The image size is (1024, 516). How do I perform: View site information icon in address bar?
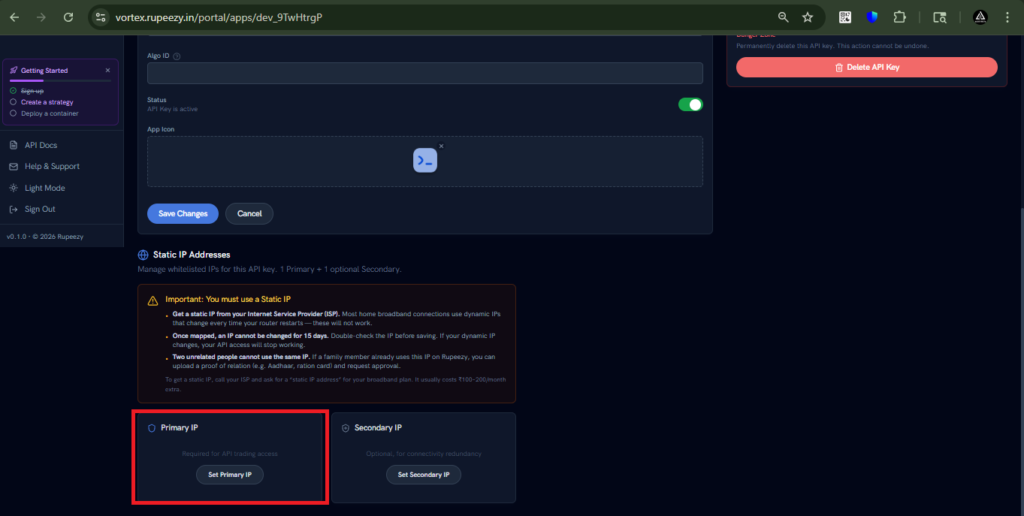(102, 17)
